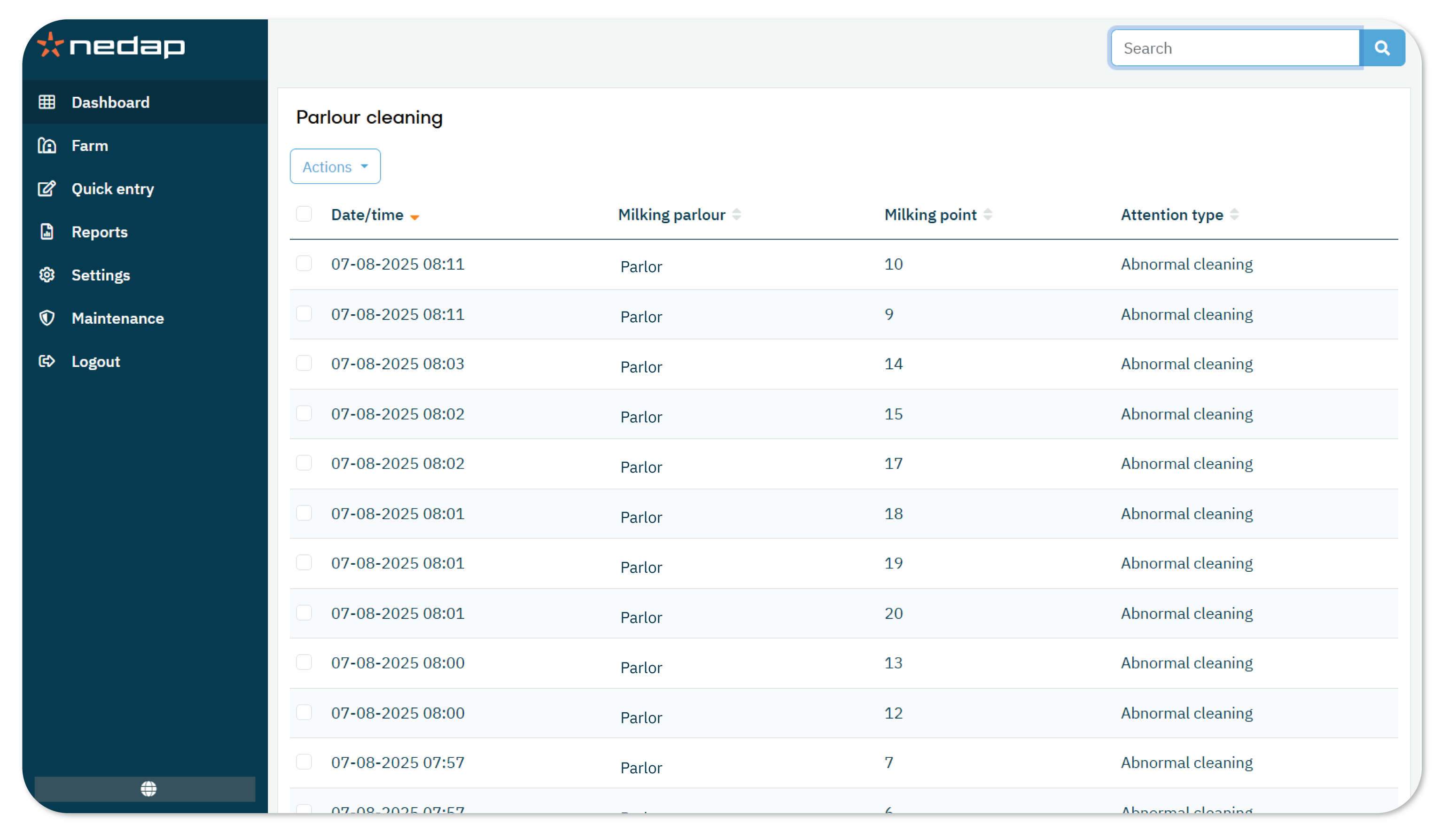Sort by Milking parlour column
The height and width of the screenshot is (840, 1449).
(679, 215)
